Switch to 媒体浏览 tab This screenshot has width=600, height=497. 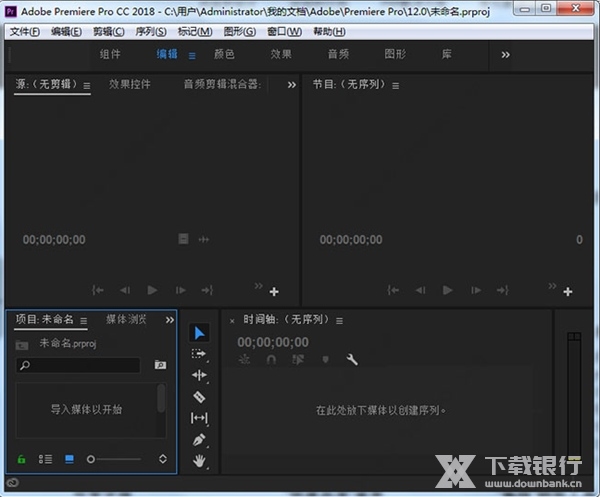(126, 319)
